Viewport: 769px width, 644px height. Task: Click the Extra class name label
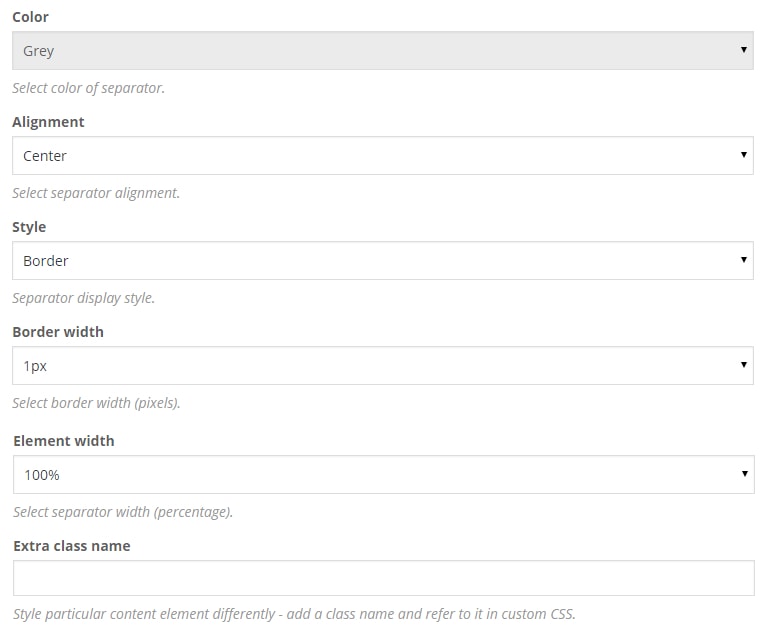[x=72, y=546]
